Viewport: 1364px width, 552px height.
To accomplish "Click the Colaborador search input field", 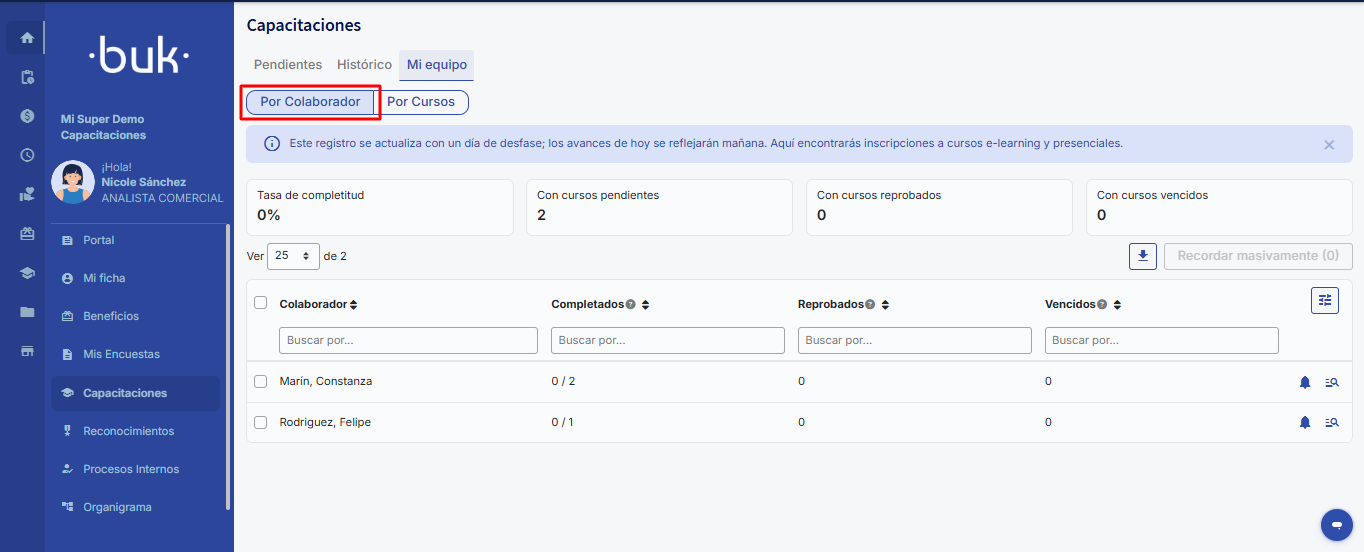I will pyautogui.click(x=408, y=341).
